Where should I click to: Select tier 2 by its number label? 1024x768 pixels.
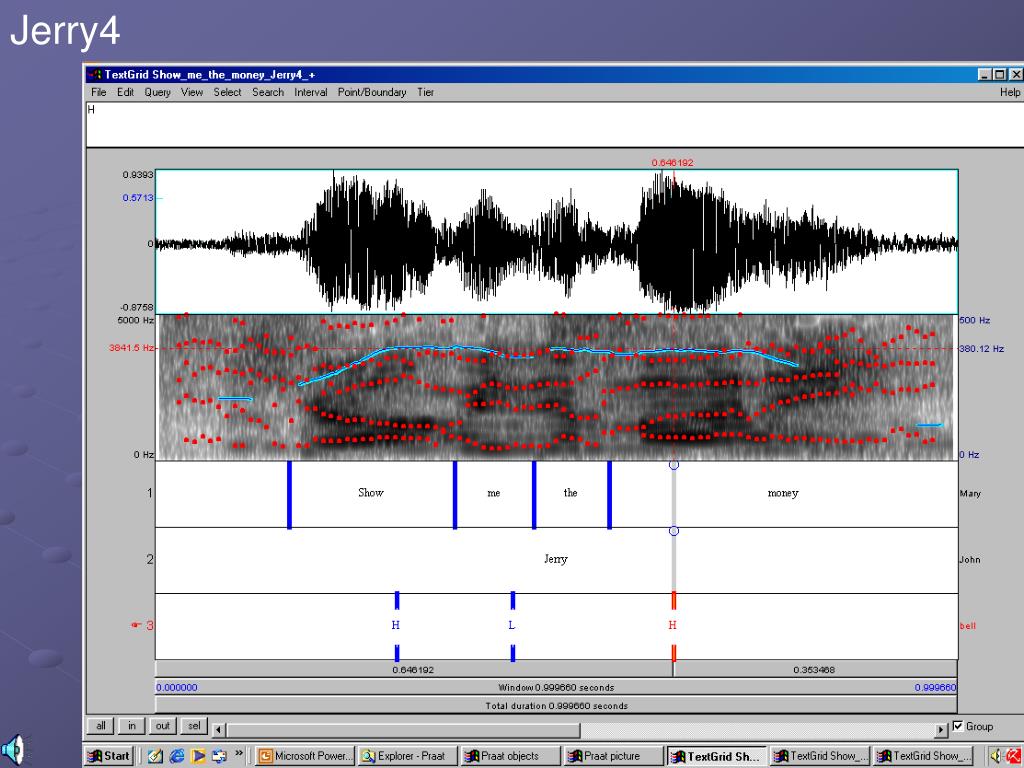(150, 559)
